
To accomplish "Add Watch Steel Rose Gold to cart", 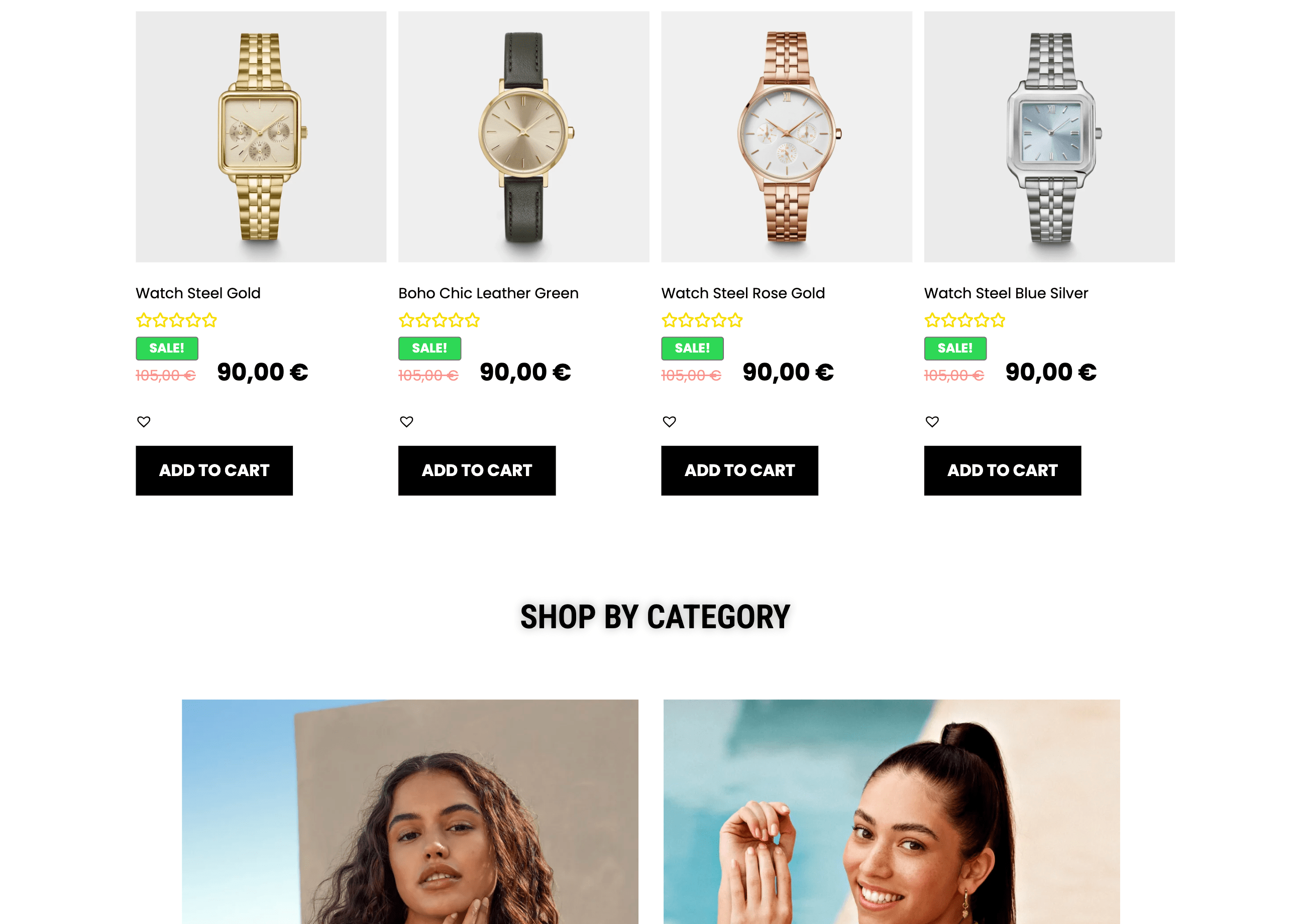I will point(740,471).
